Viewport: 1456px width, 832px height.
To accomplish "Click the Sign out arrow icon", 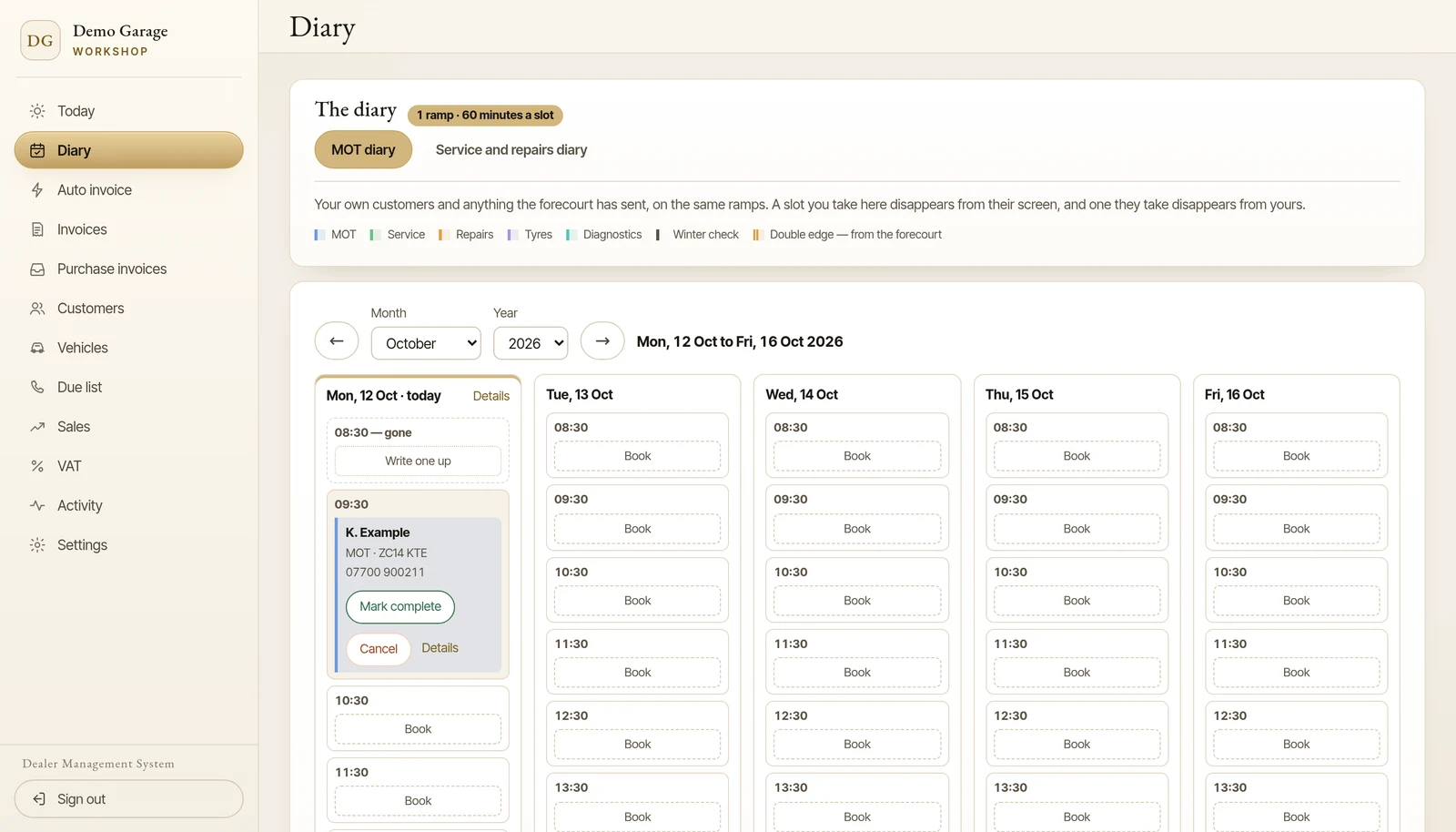I will [39, 799].
